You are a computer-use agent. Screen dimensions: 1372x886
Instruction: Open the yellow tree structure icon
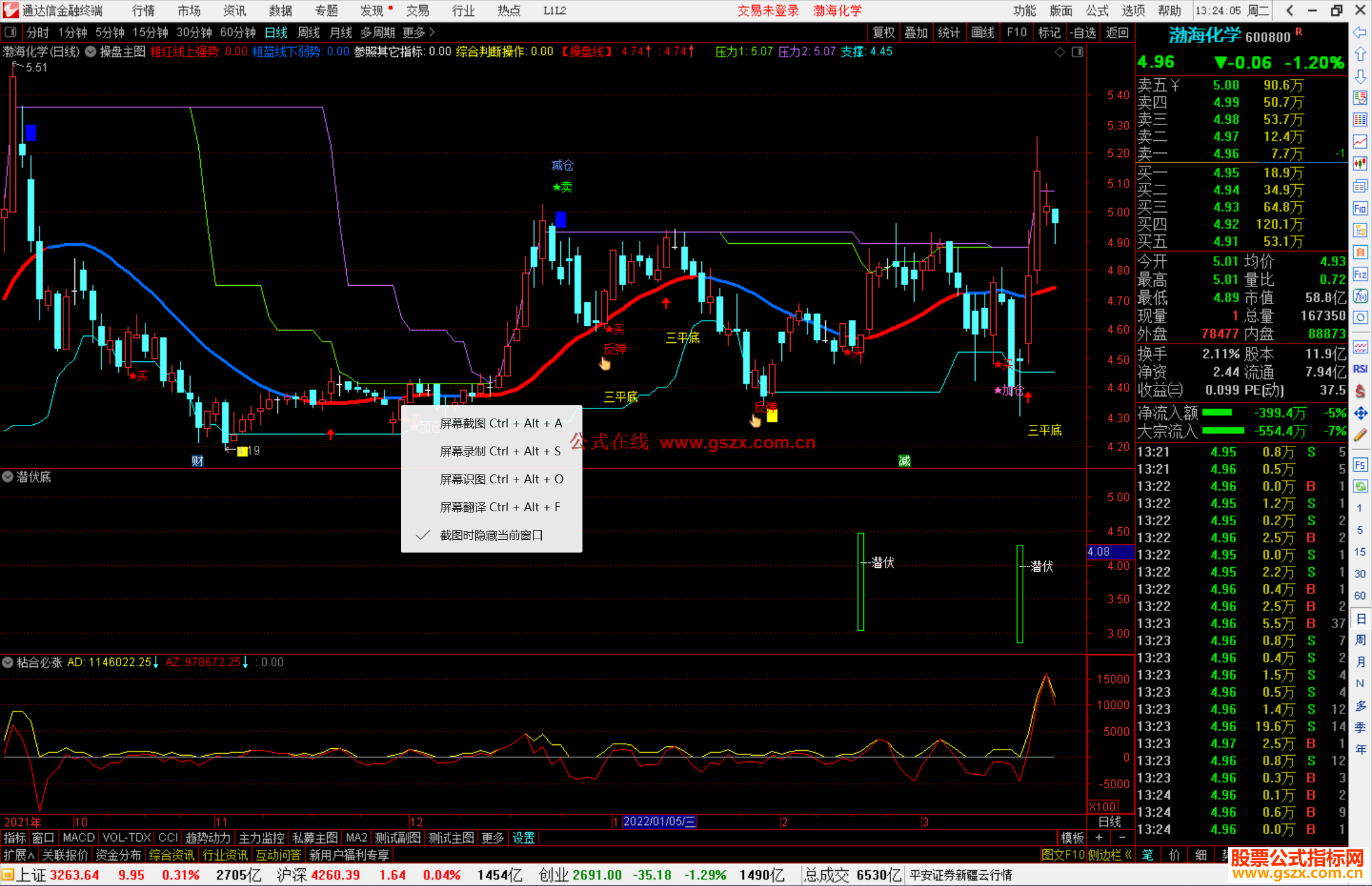(1360, 230)
